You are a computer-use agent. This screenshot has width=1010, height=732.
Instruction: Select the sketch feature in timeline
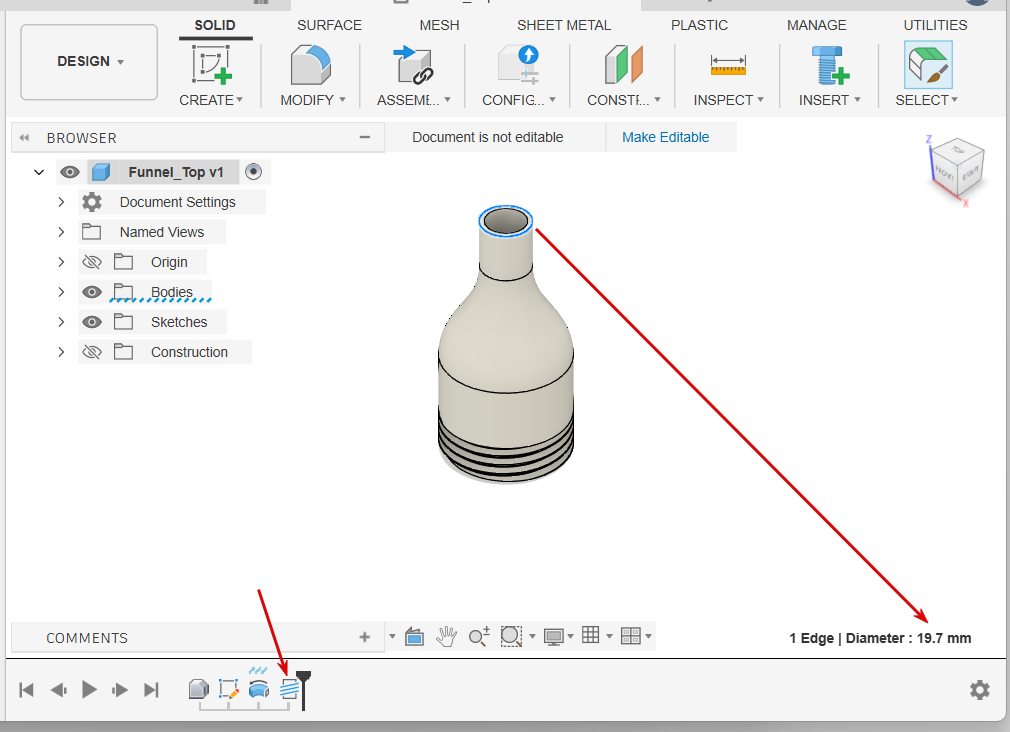pyautogui.click(x=229, y=689)
